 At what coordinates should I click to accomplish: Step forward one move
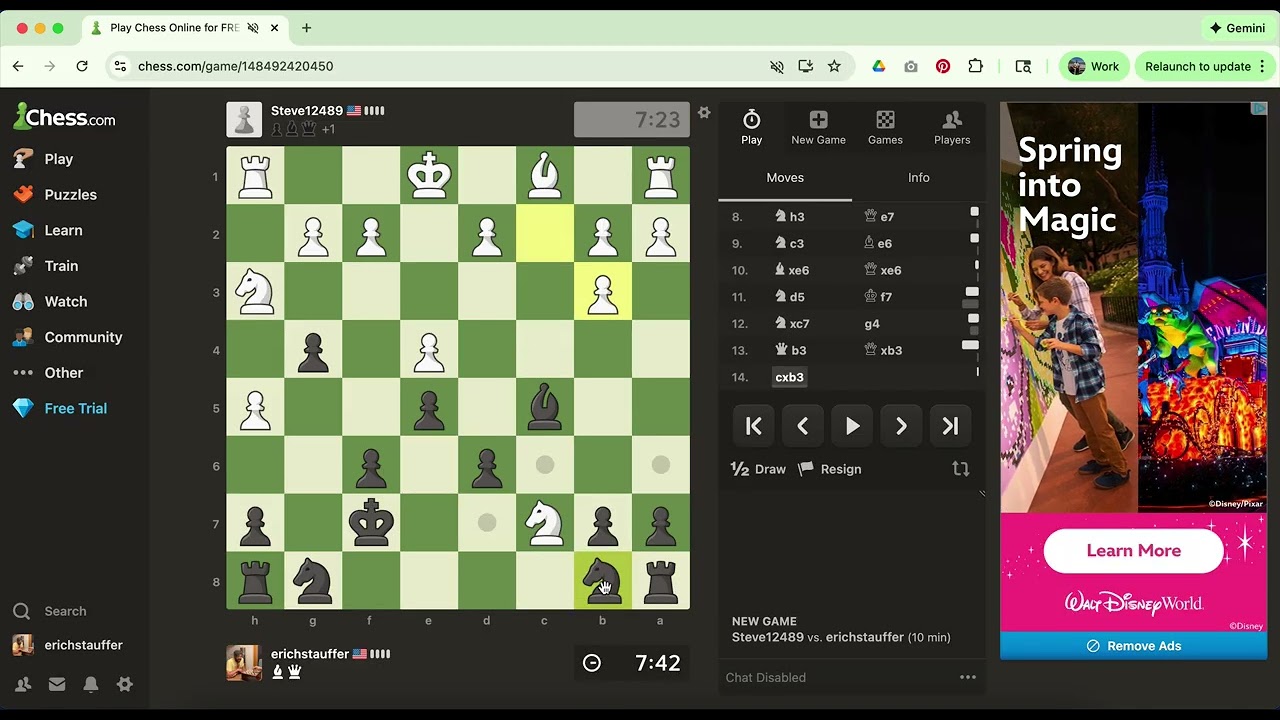[x=901, y=426]
